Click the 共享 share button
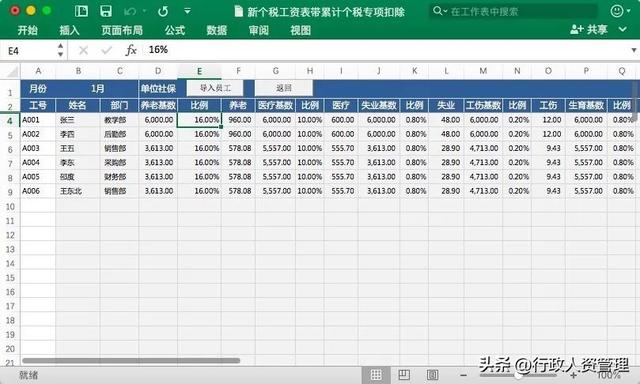Viewport: 640px width, 384px height. tap(589, 29)
